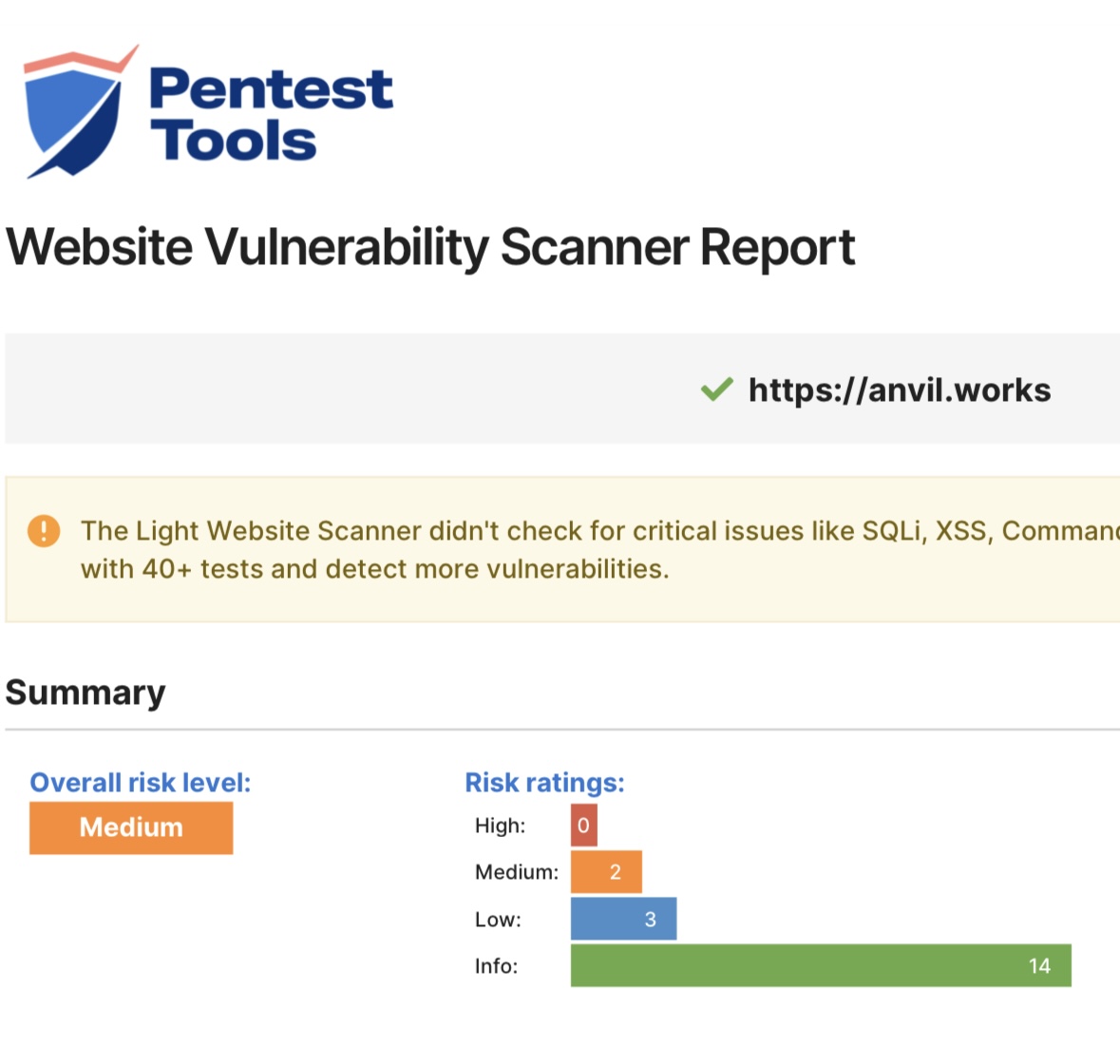Click the Overall risk level label

click(141, 783)
